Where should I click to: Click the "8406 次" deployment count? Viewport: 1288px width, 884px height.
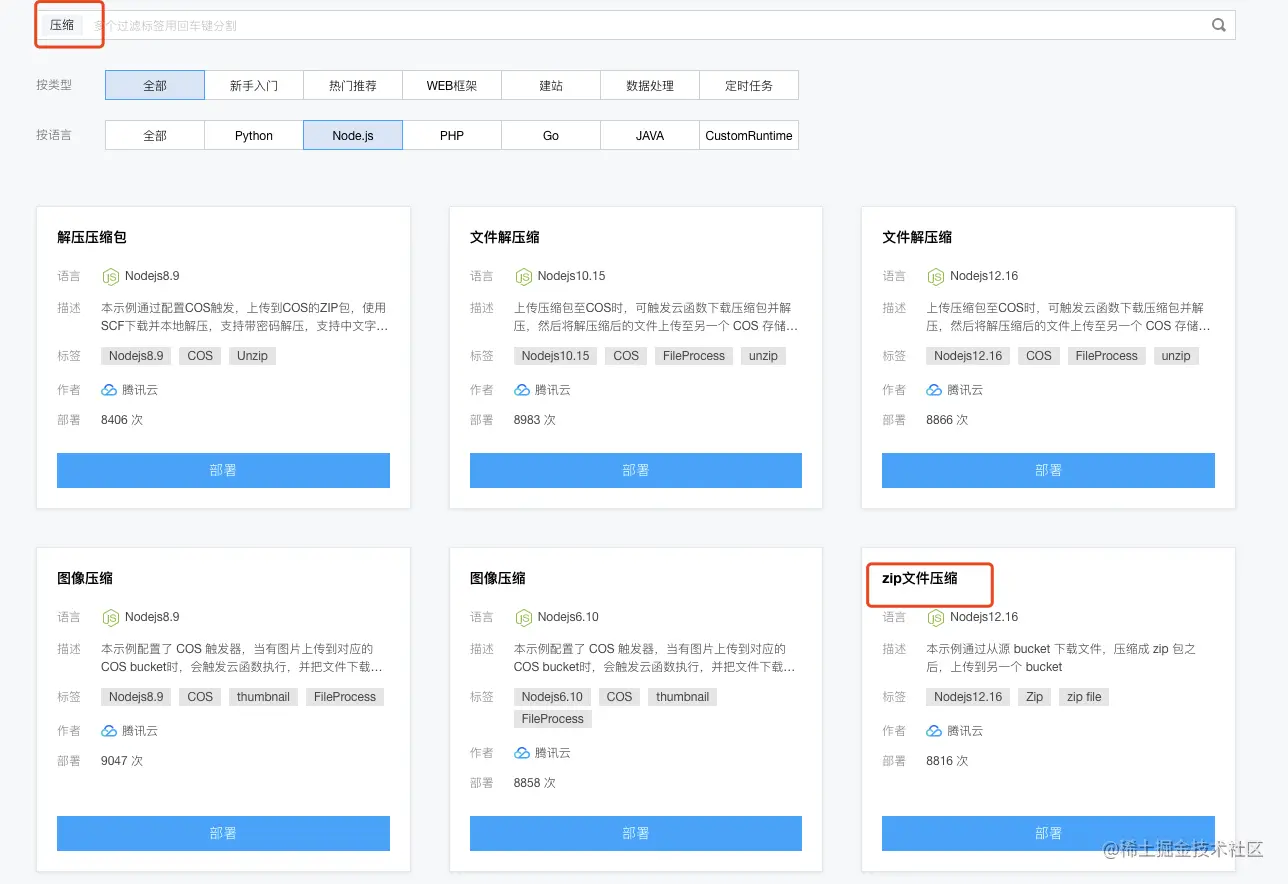(x=122, y=420)
